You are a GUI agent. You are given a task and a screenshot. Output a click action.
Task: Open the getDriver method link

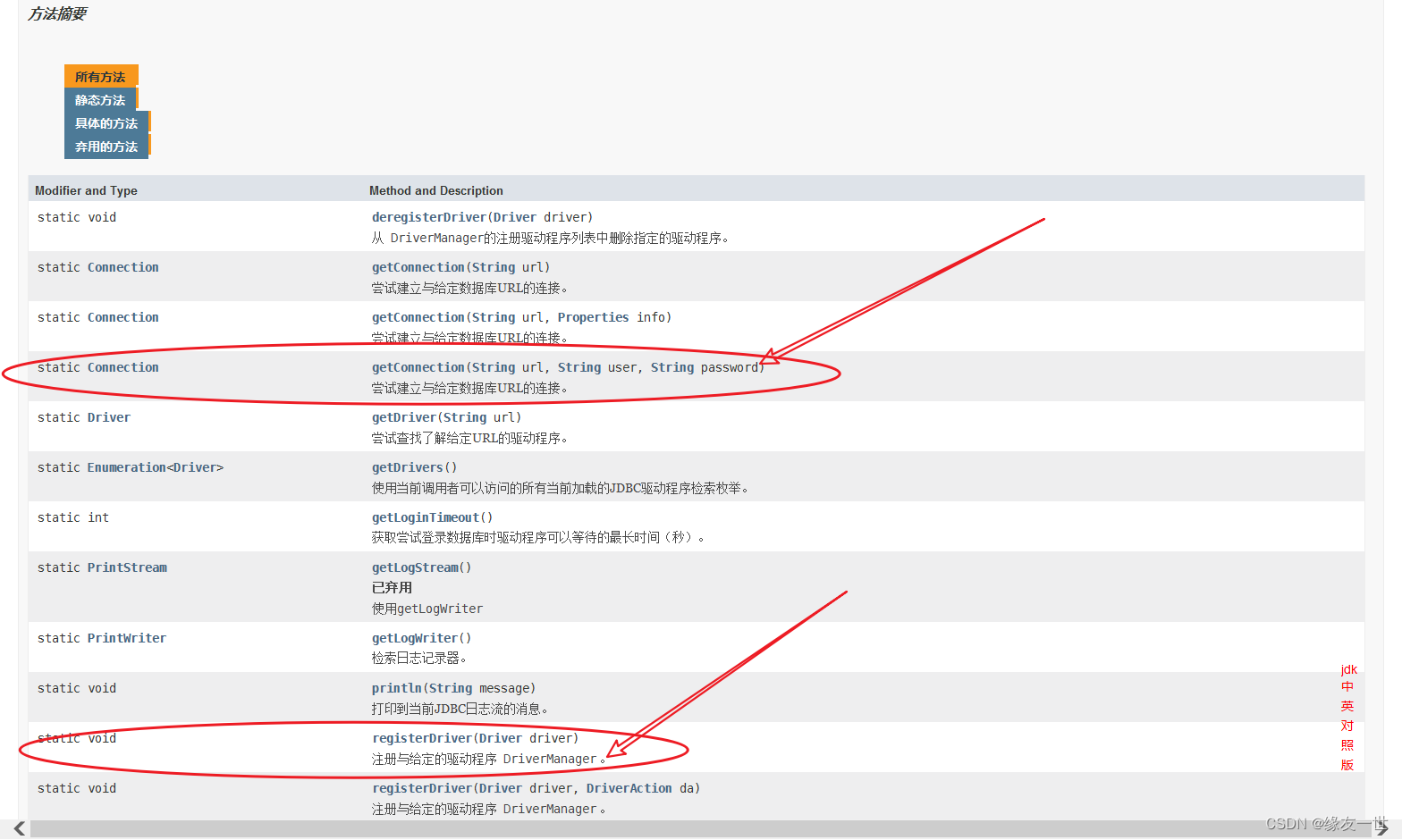(x=404, y=417)
